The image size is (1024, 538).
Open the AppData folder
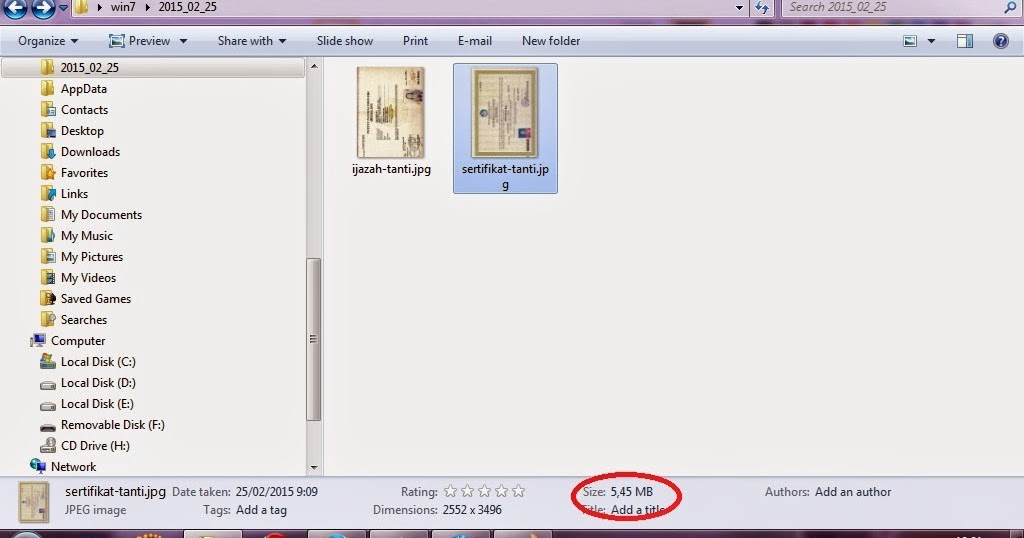(84, 89)
